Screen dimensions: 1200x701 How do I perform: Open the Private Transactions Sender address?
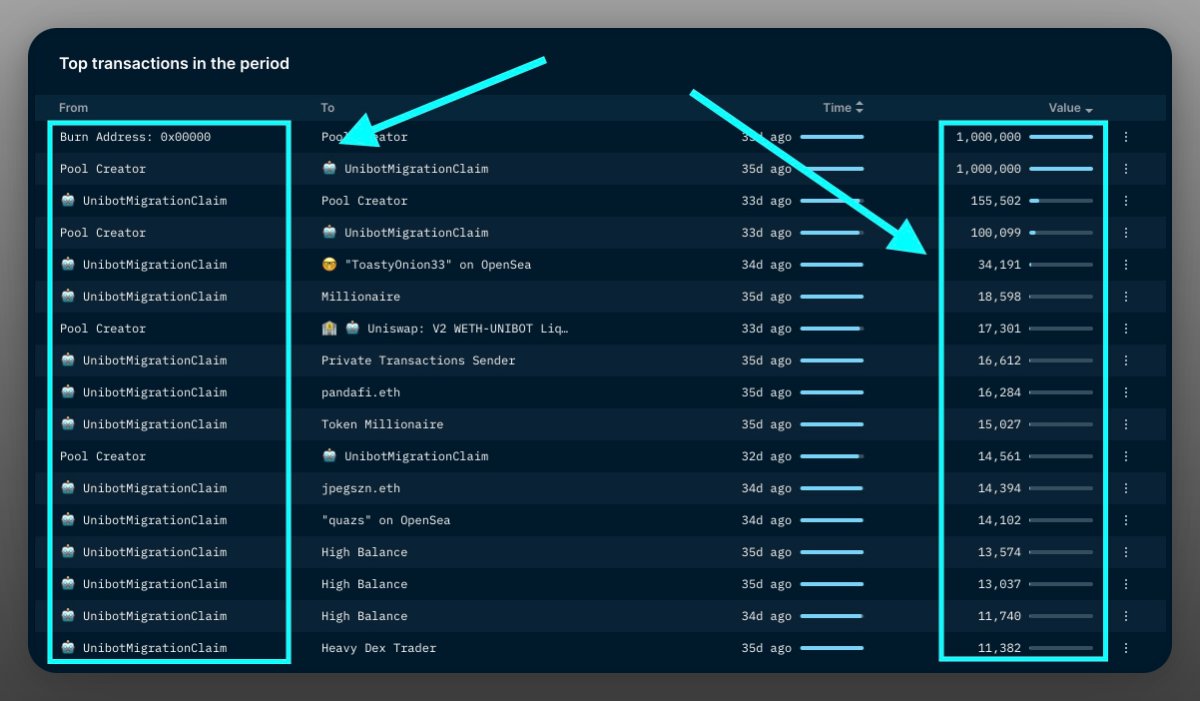[x=418, y=361]
